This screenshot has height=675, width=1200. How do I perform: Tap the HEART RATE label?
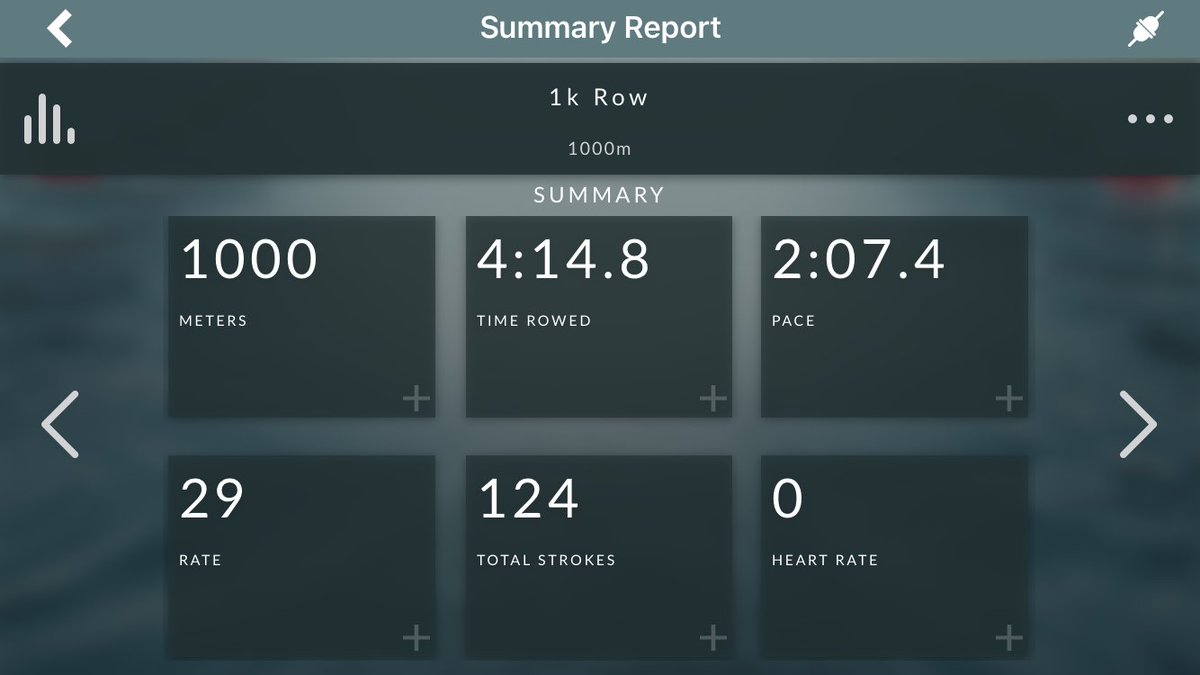pos(825,560)
